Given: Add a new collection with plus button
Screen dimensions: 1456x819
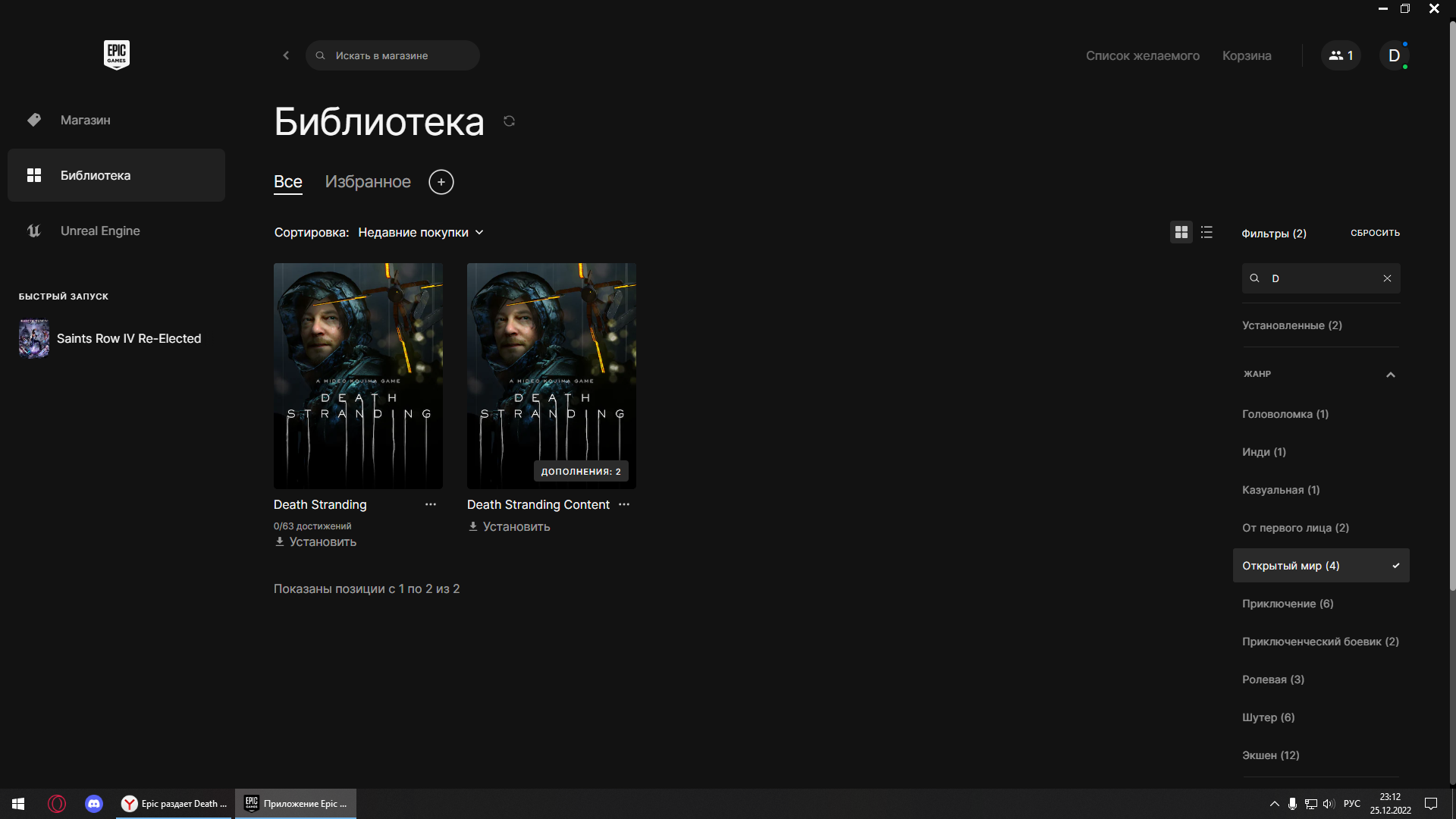Looking at the screenshot, I should (x=441, y=182).
